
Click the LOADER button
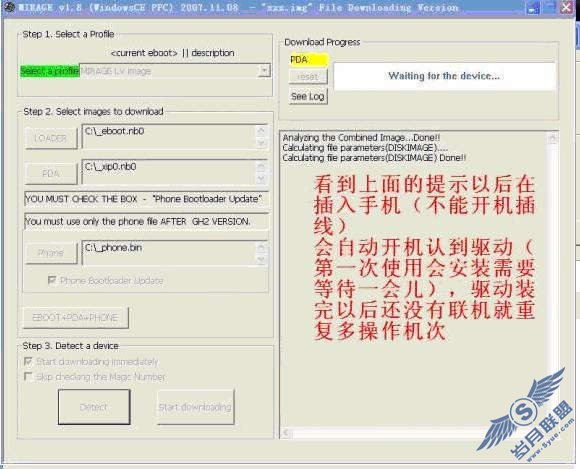(x=51, y=138)
